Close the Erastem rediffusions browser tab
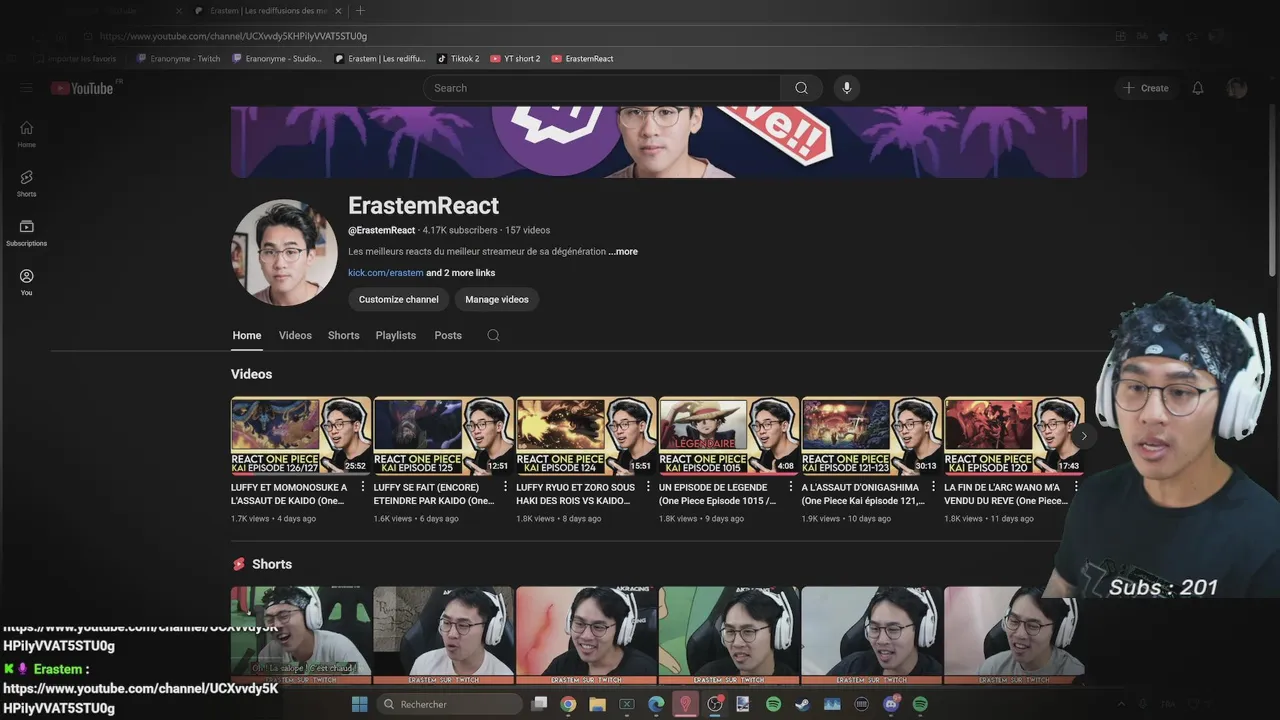This screenshot has width=1280, height=720. [x=340, y=10]
